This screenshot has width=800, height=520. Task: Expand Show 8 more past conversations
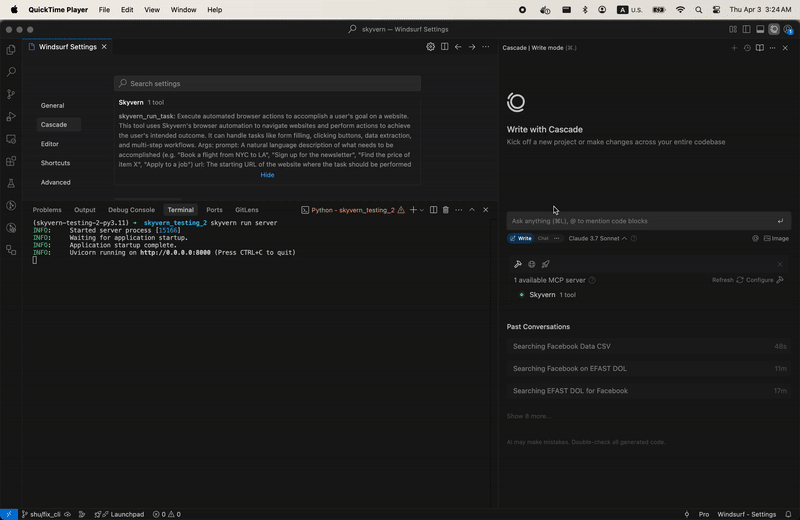[x=527, y=415]
